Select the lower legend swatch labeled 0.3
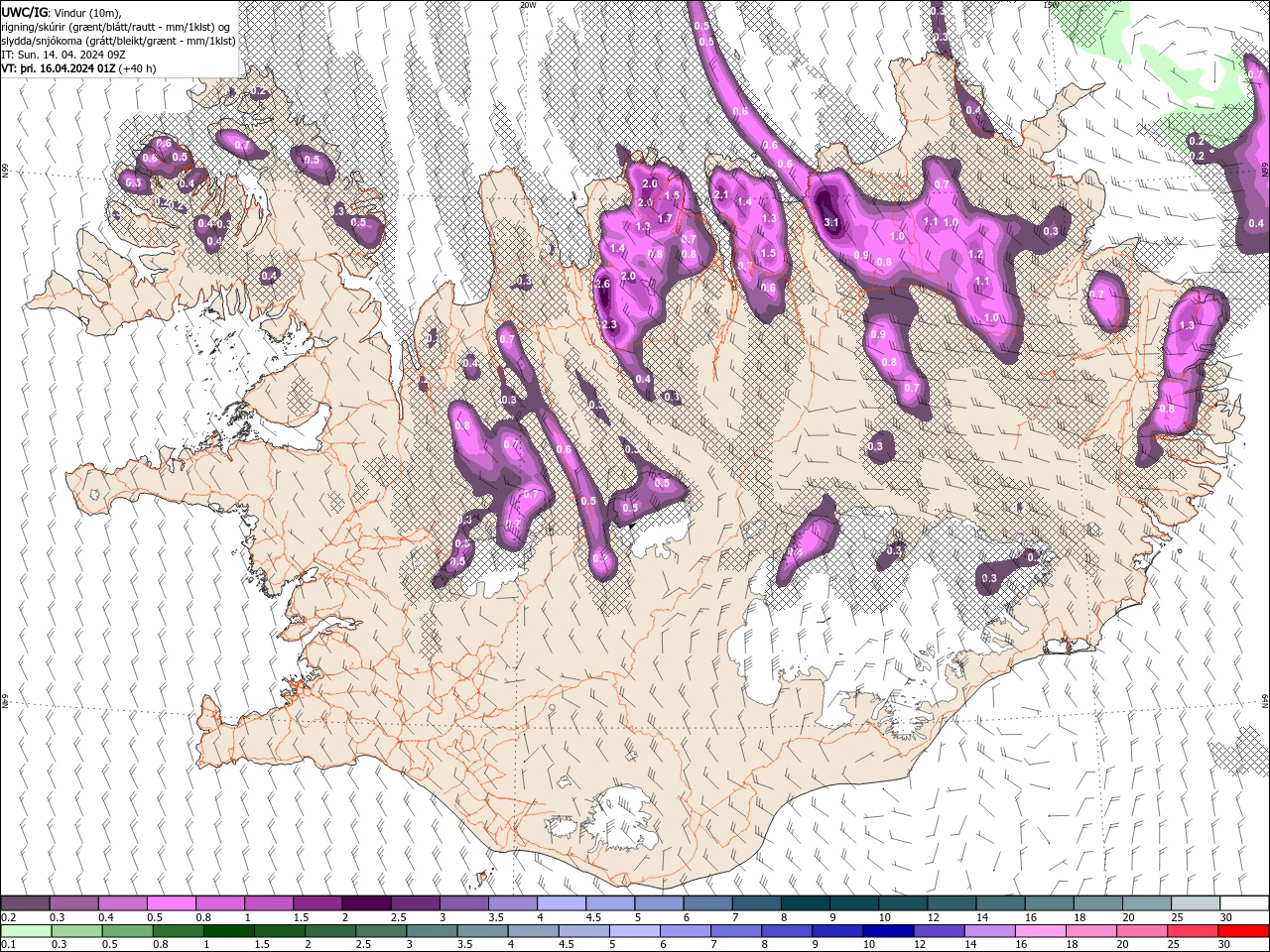The image size is (1270, 952). (76, 931)
